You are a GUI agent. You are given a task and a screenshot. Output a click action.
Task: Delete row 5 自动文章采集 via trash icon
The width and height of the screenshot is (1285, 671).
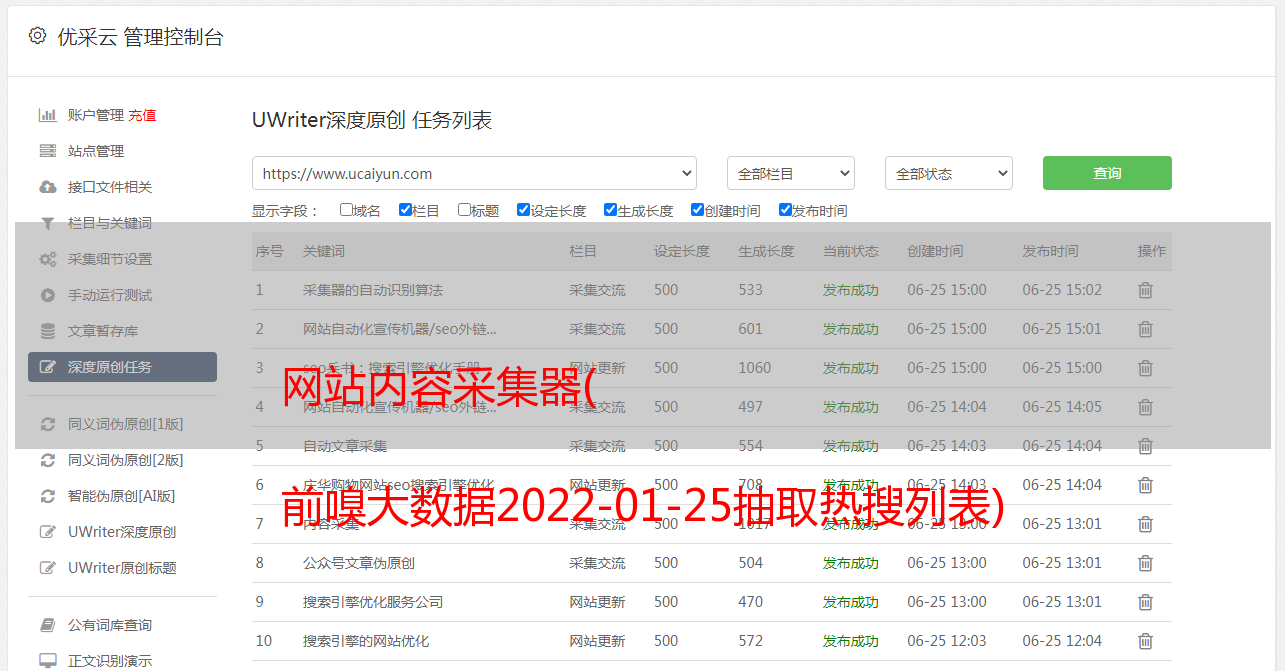tap(1146, 446)
